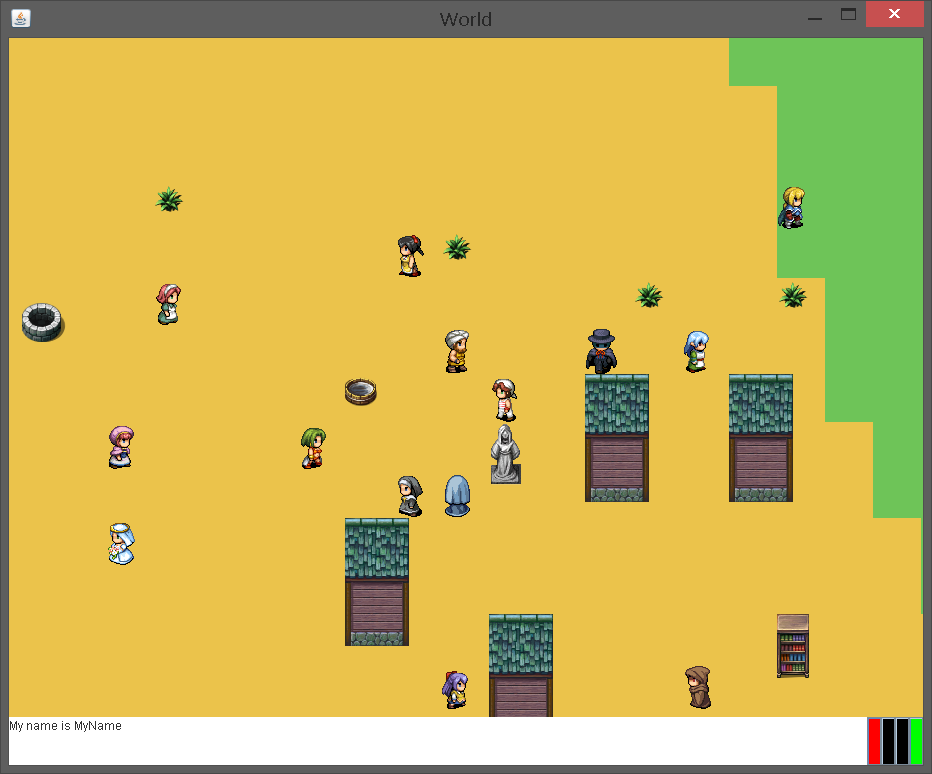Click the boy with white bandana
This screenshot has height=774, width=932.
click(505, 400)
